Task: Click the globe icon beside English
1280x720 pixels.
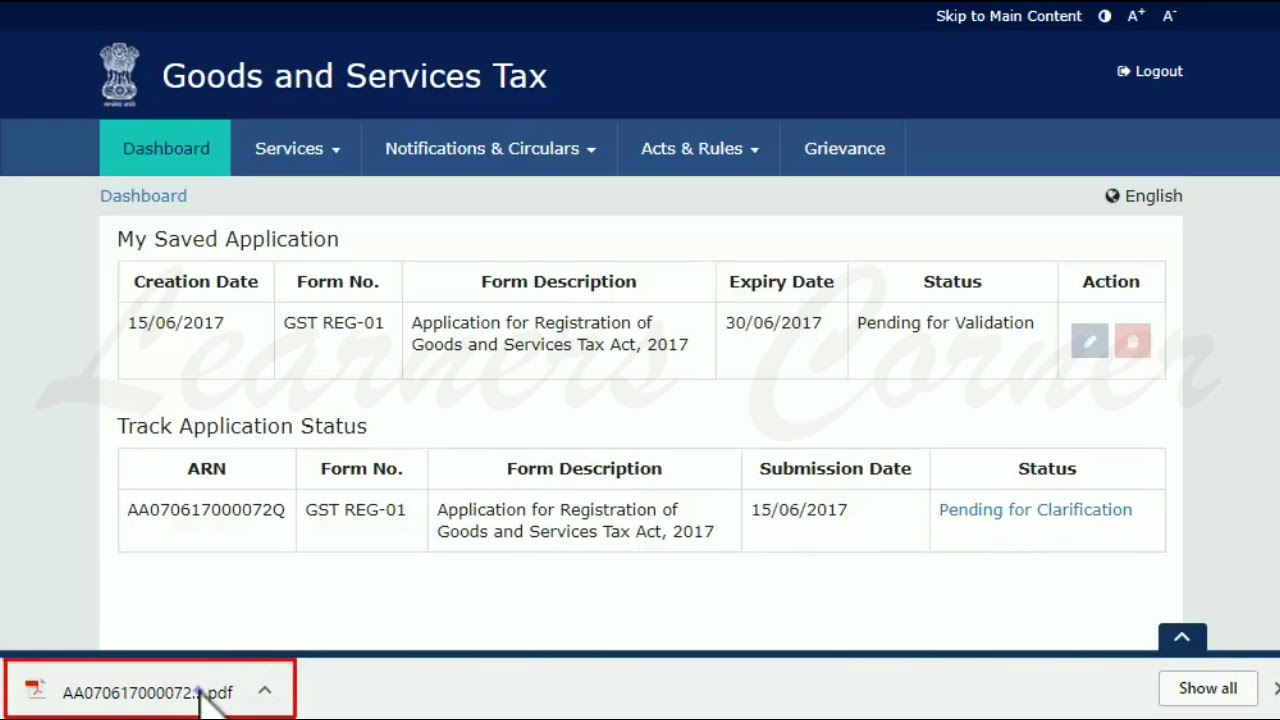Action: (x=1112, y=196)
